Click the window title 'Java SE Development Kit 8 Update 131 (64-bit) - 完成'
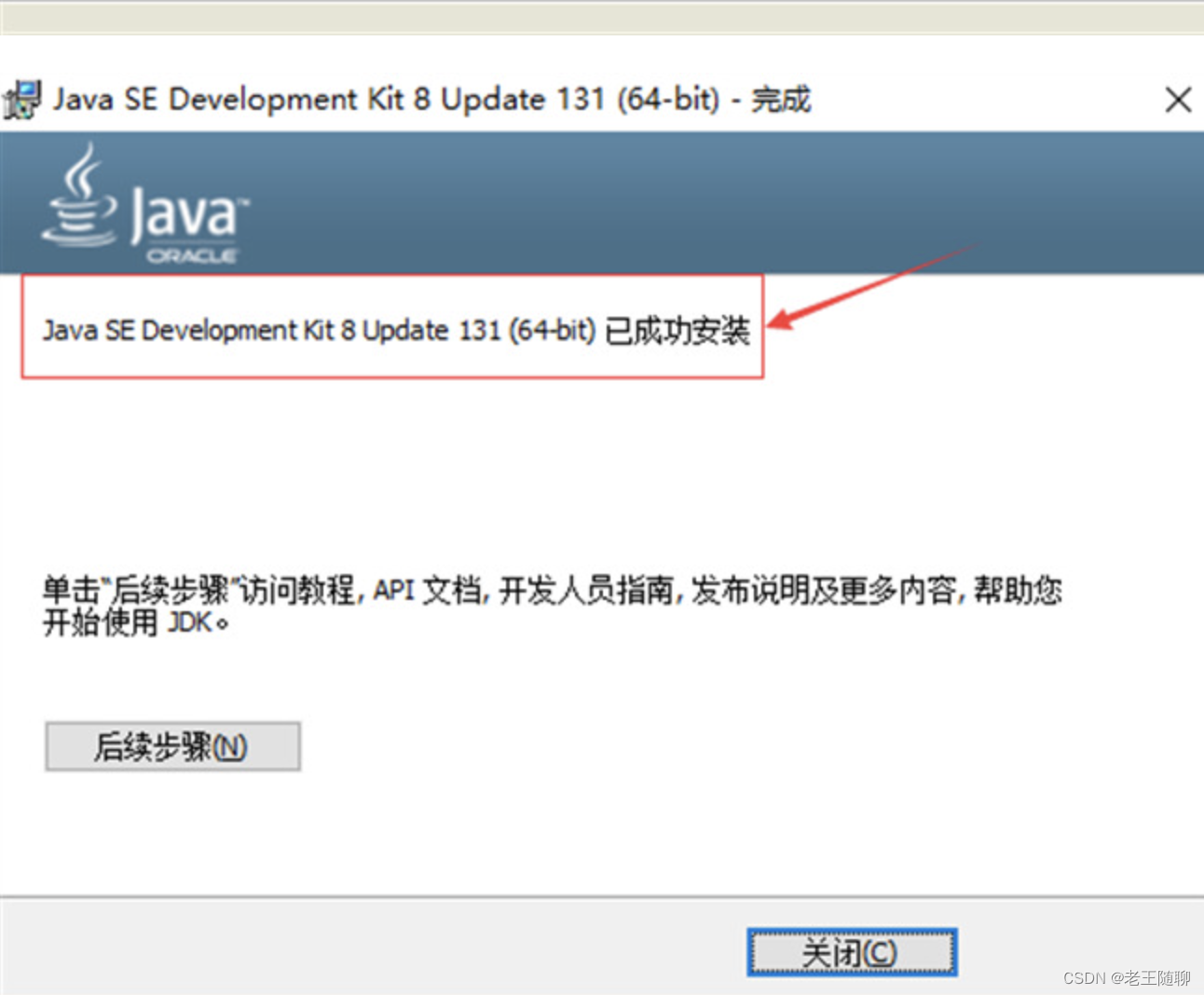Image resolution: width=1204 pixels, height=995 pixels. click(431, 99)
